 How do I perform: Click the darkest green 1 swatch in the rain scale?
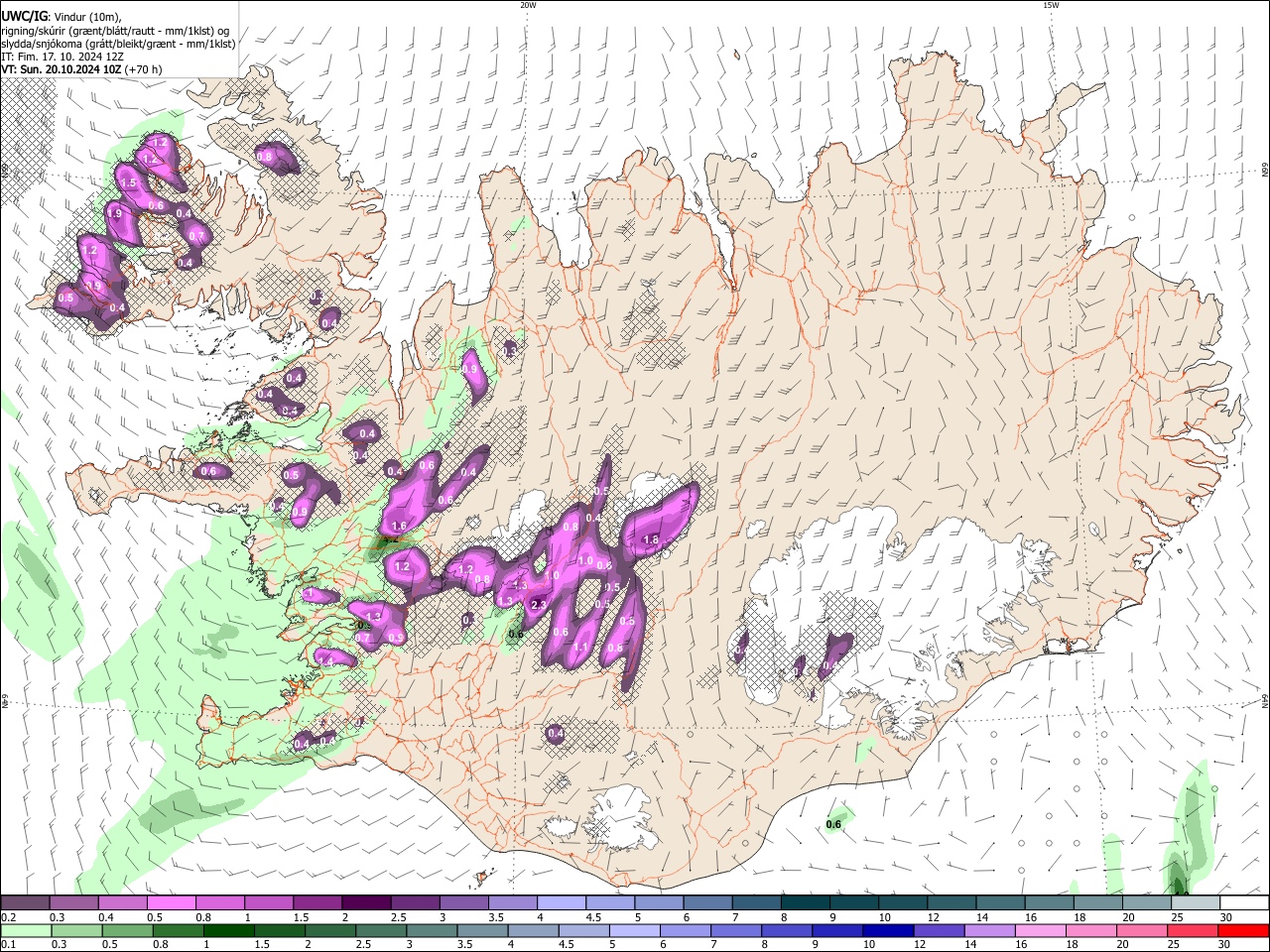point(229,930)
